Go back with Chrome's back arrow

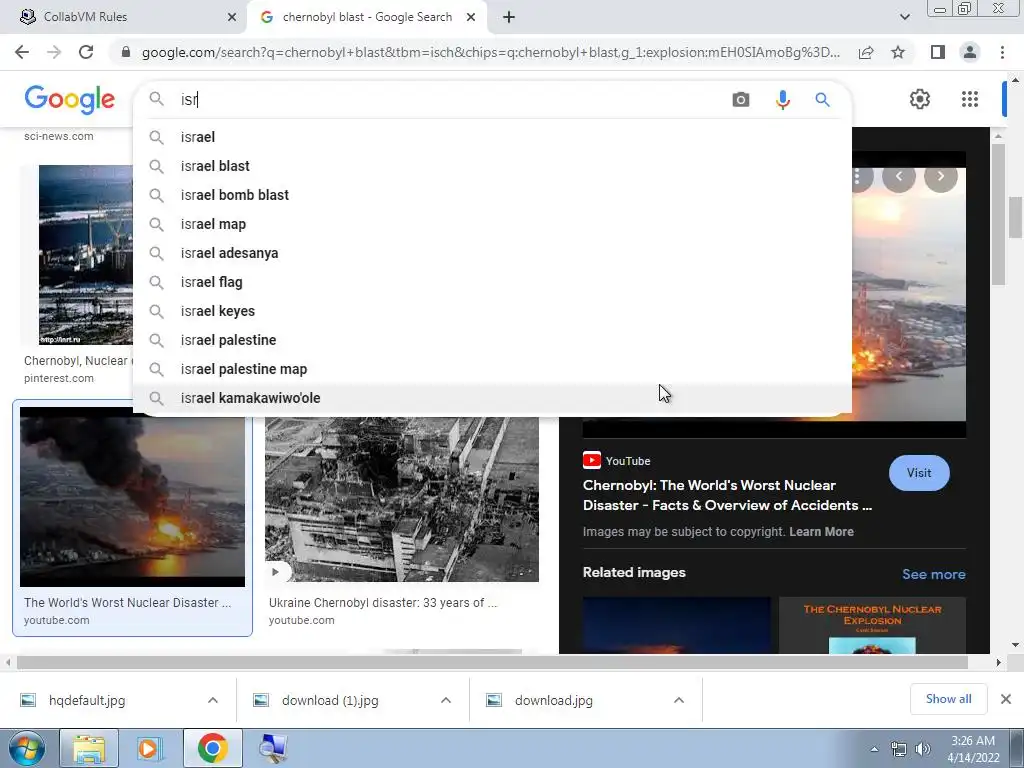tap(22, 52)
